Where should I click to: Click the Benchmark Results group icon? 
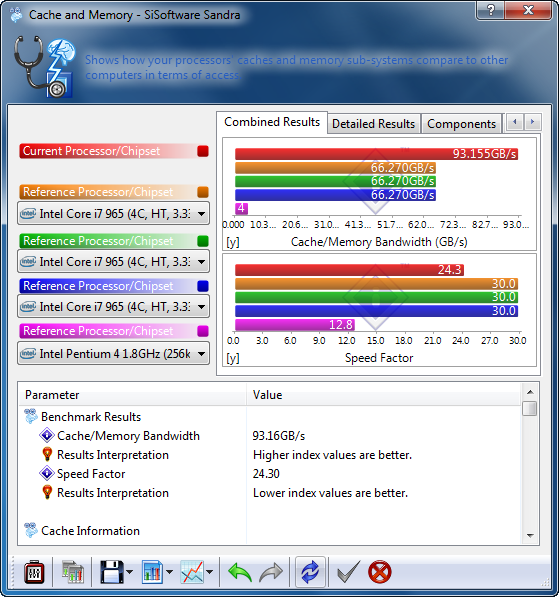(x=31, y=417)
